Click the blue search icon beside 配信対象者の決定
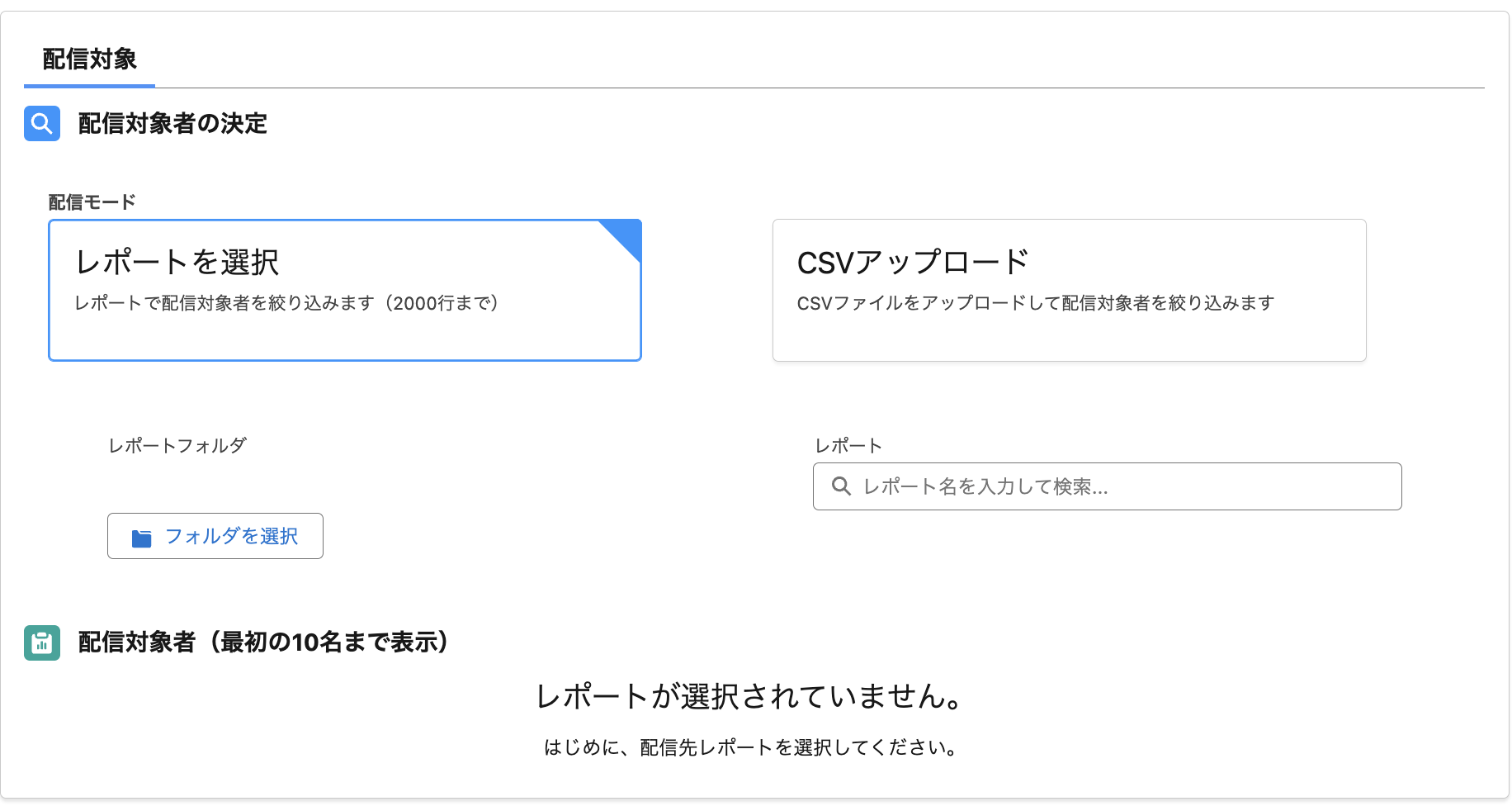Image resolution: width=1512 pixels, height=806 pixels. pos(42,124)
